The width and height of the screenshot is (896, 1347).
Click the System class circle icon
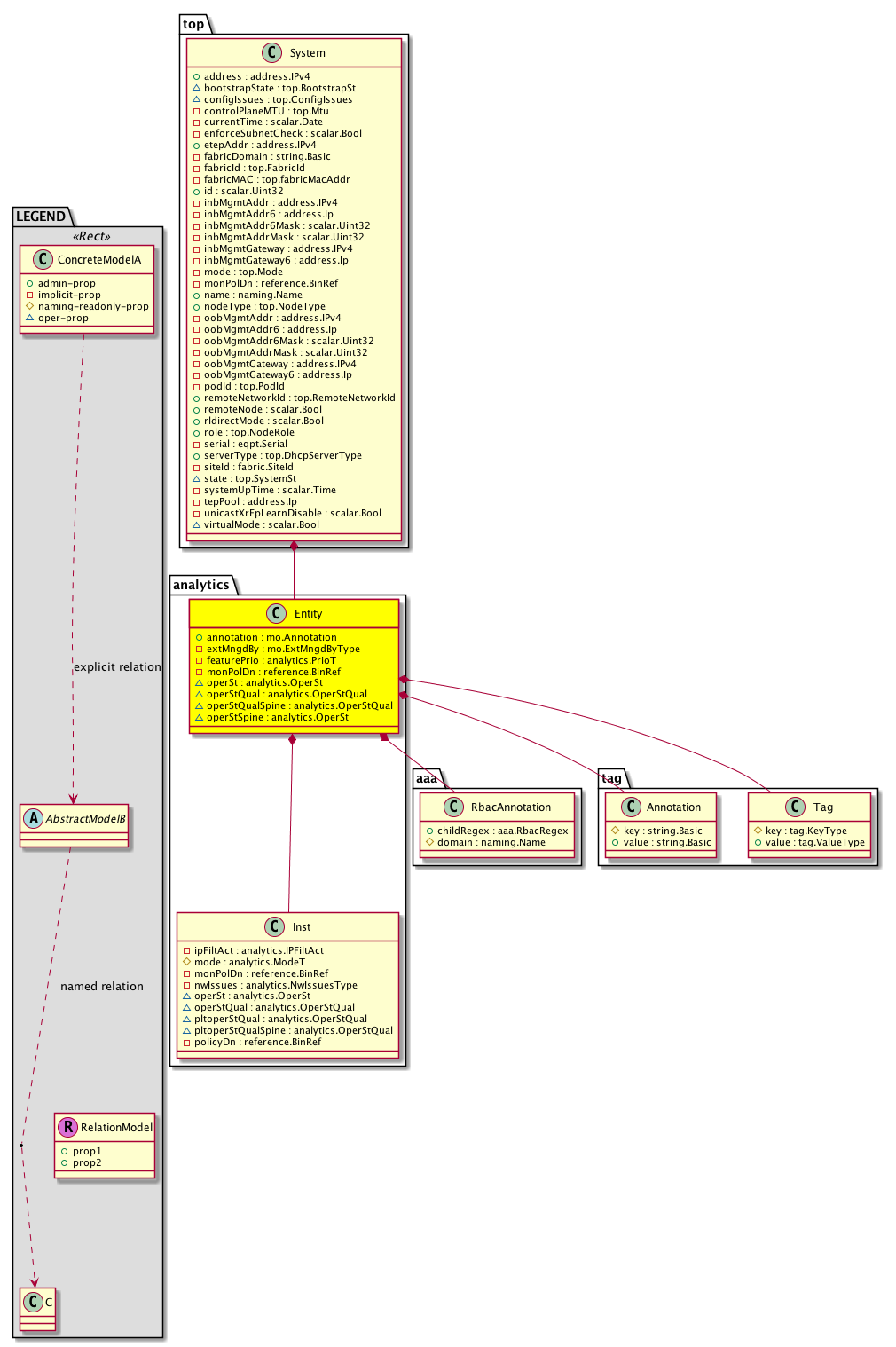tap(272, 53)
